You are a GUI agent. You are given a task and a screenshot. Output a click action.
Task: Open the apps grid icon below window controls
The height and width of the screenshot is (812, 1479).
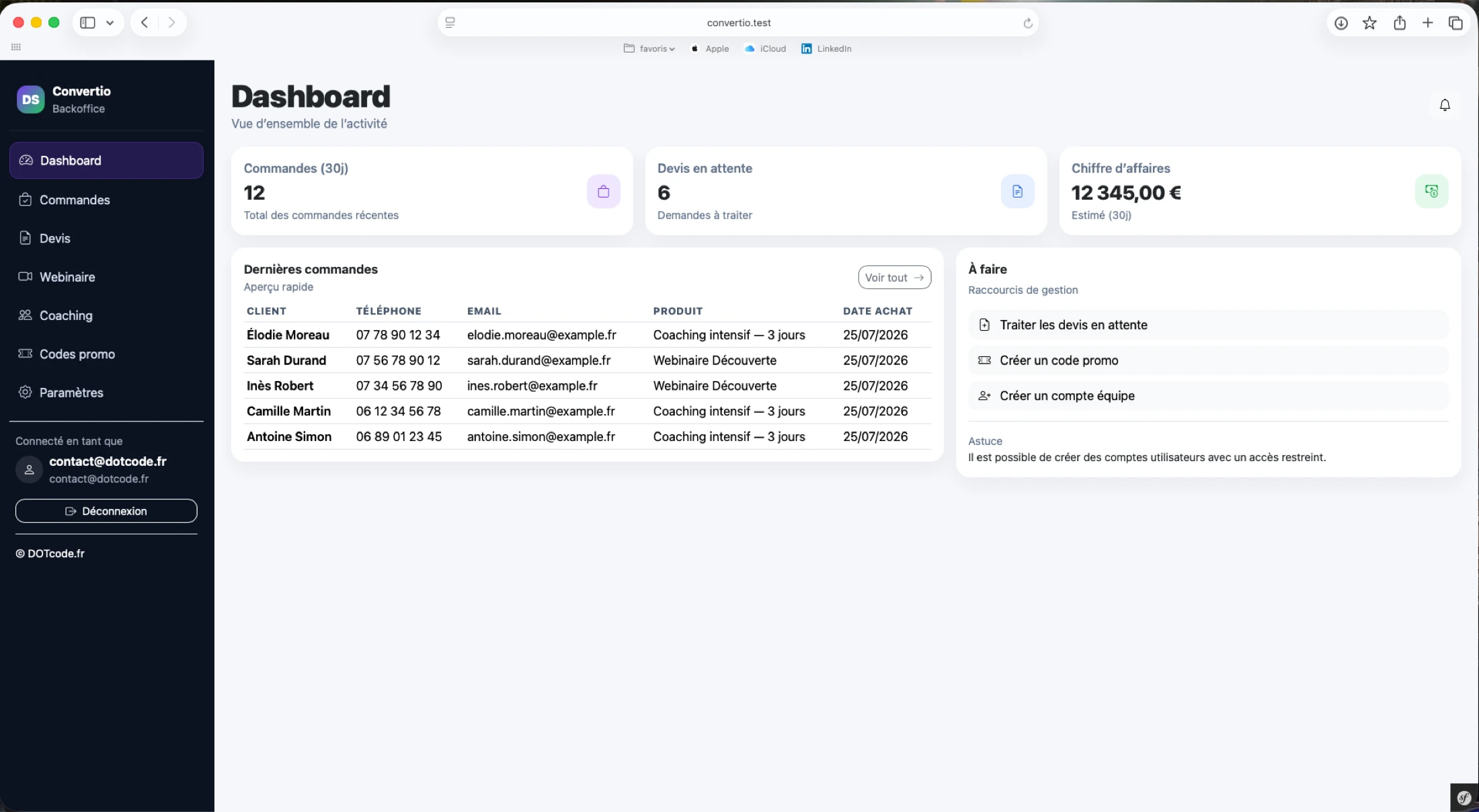[x=16, y=47]
